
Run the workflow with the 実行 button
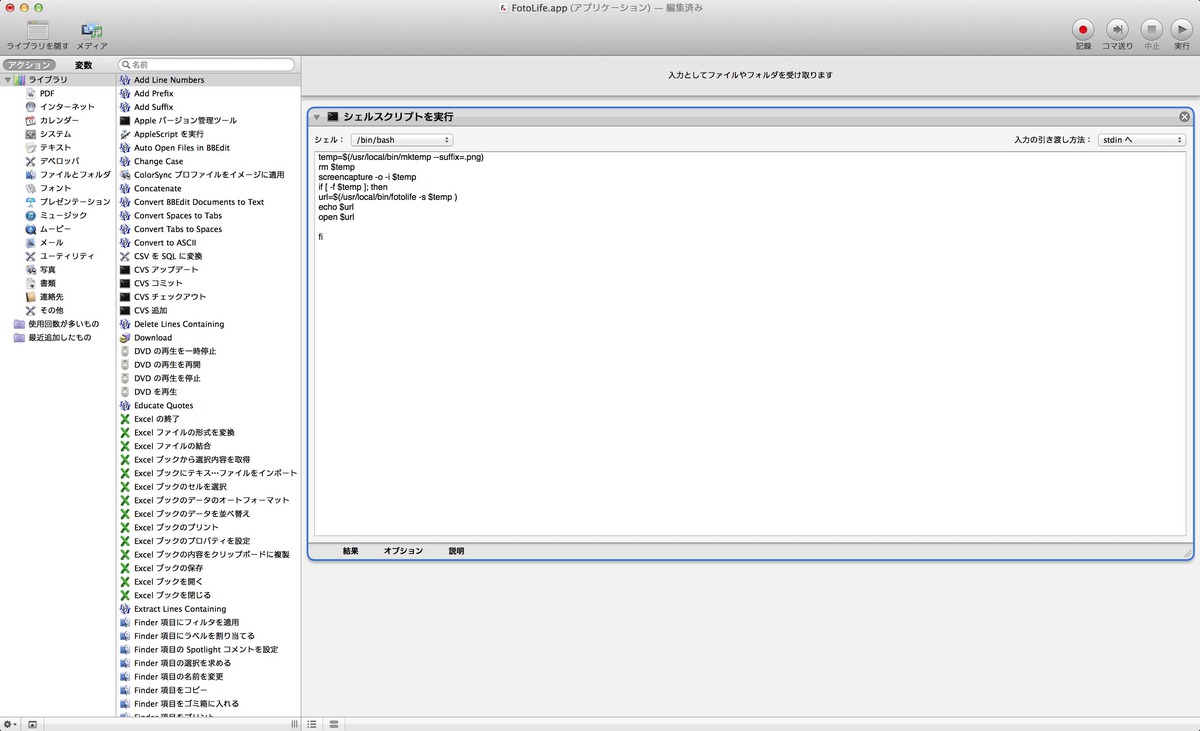(1182, 29)
